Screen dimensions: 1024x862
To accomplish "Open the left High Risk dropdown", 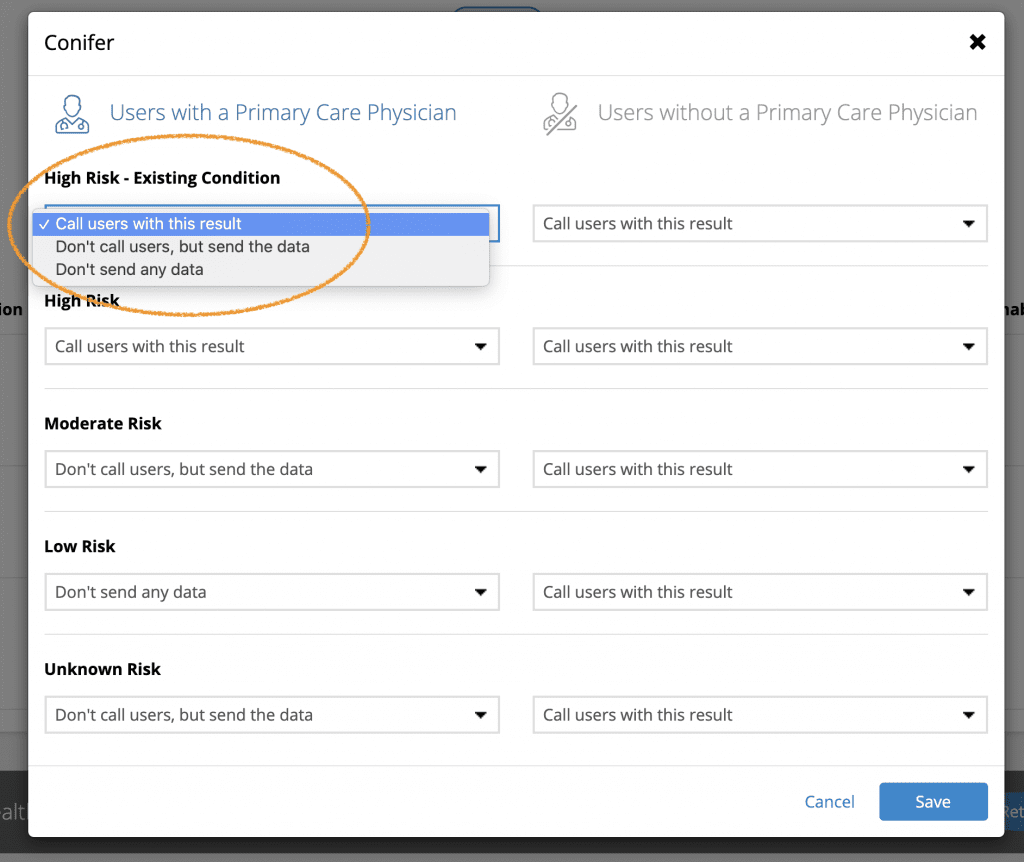I will pyautogui.click(x=272, y=346).
